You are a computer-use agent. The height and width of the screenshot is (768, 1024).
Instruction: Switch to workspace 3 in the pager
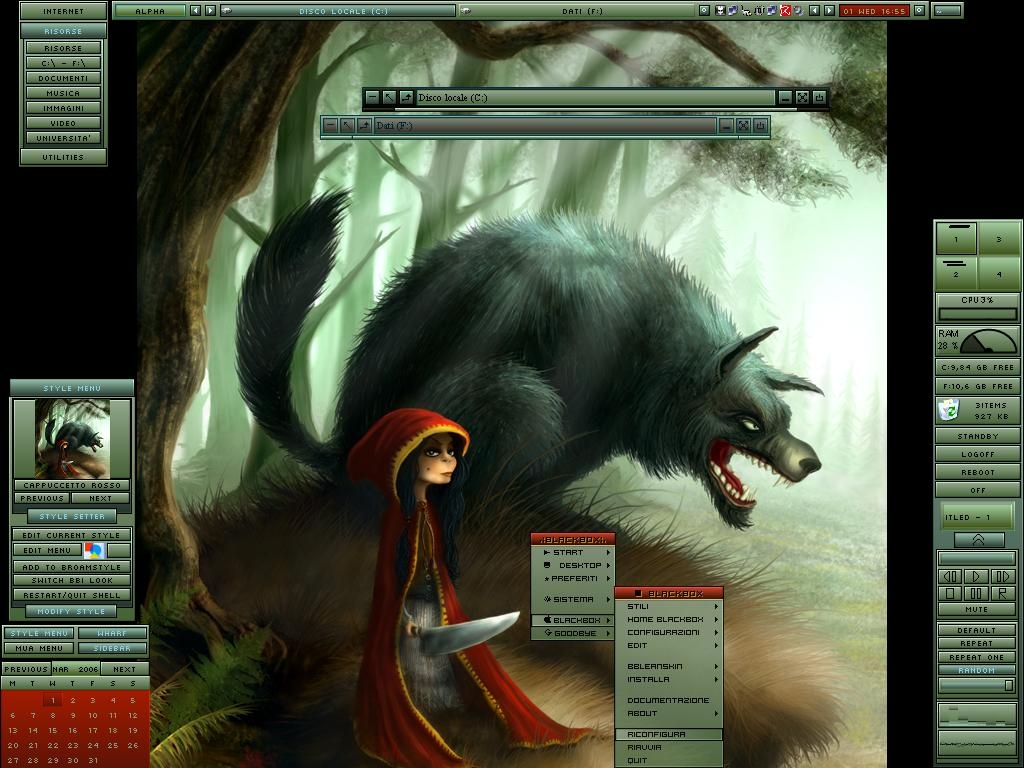coord(999,238)
